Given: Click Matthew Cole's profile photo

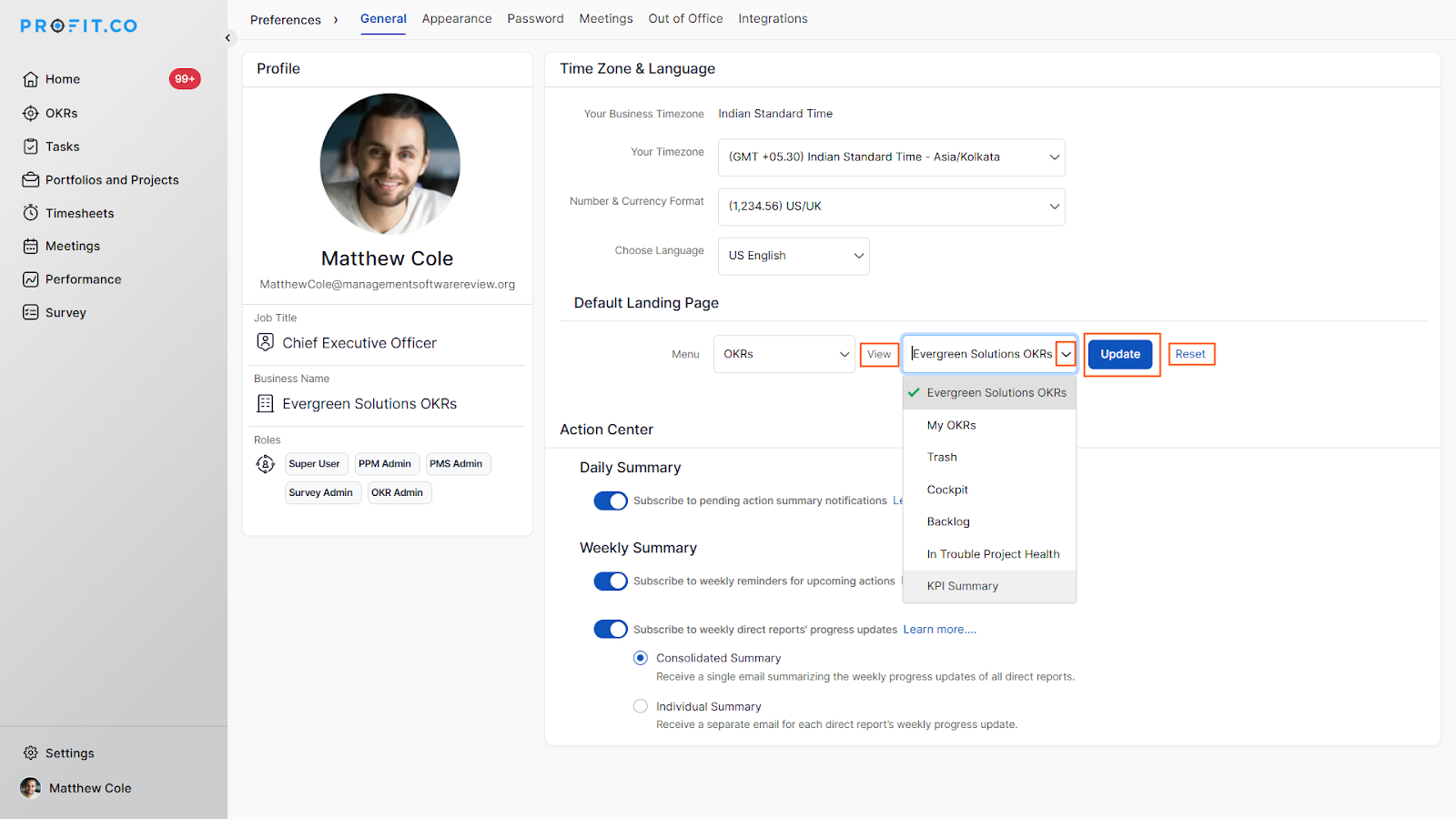Looking at the screenshot, I should tap(389, 164).
